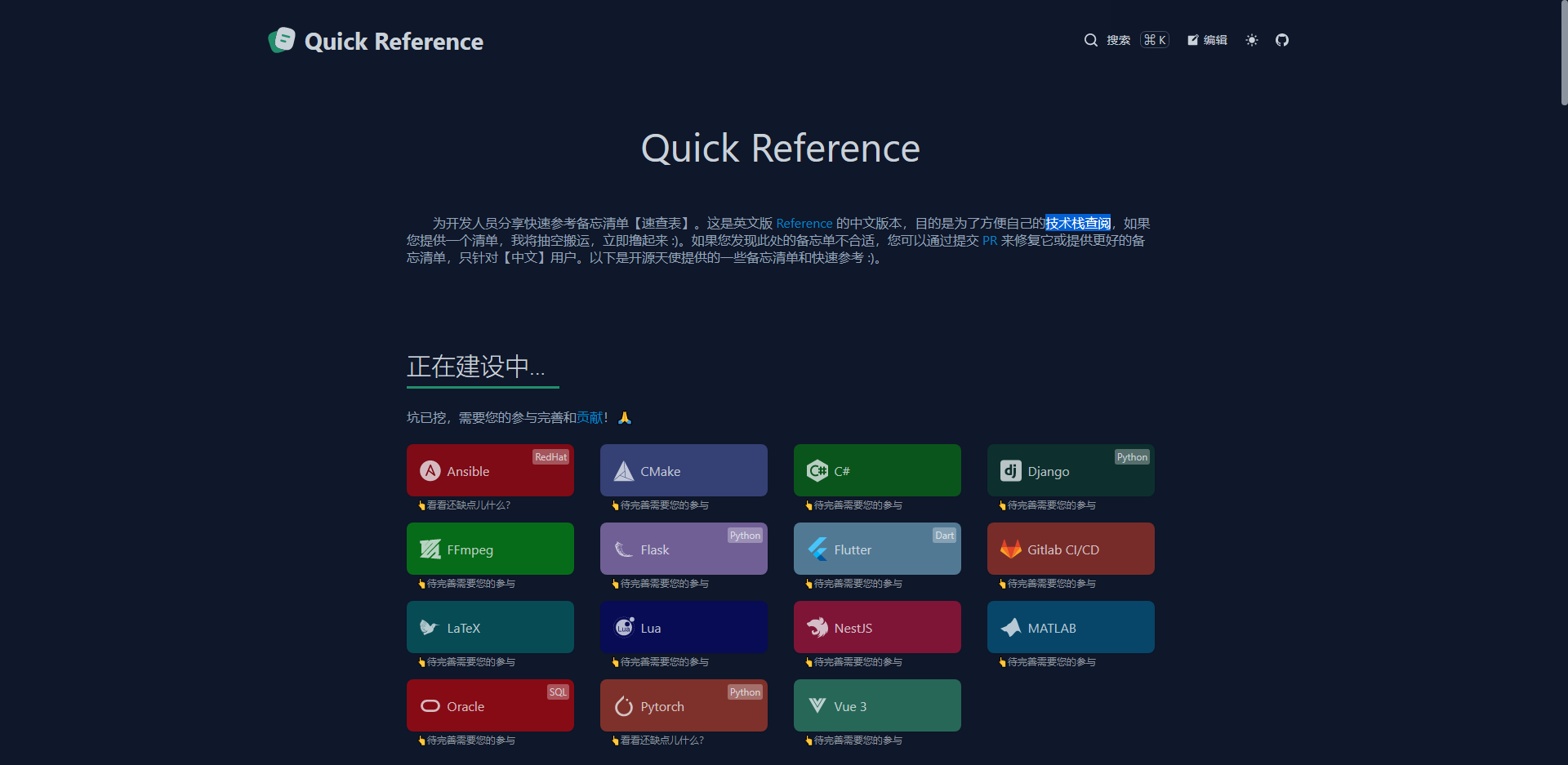Open the Lua card

[x=684, y=627]
